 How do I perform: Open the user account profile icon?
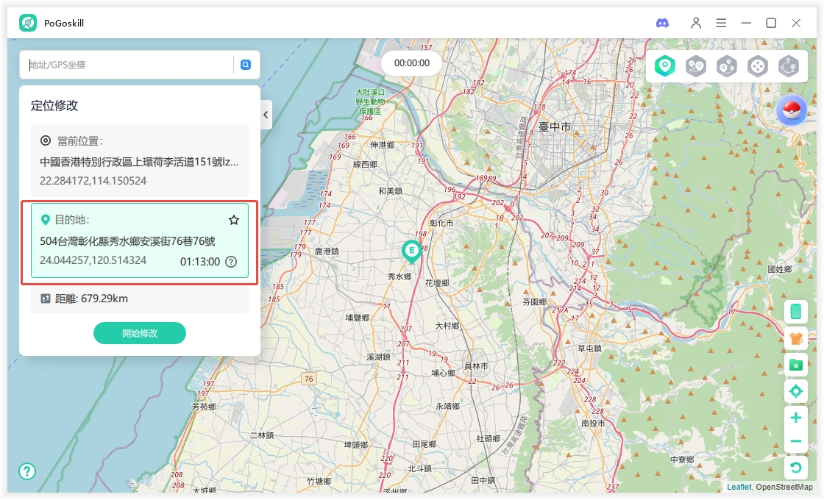tap(696, 22)
